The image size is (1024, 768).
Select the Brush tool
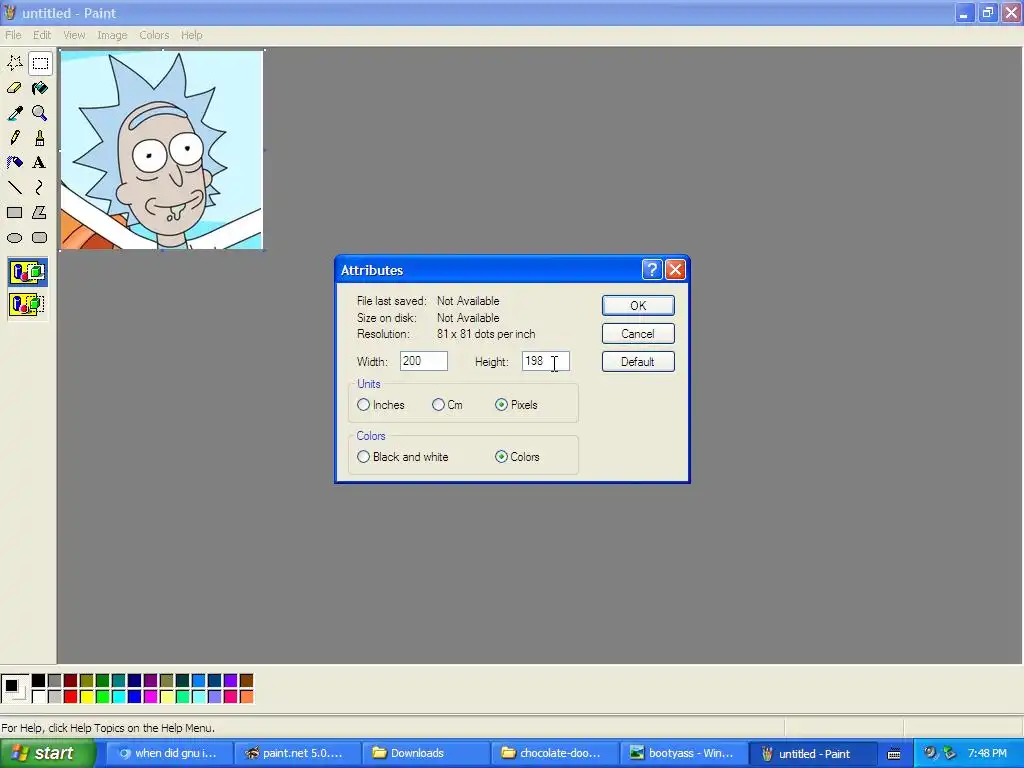tap(40, 138)
